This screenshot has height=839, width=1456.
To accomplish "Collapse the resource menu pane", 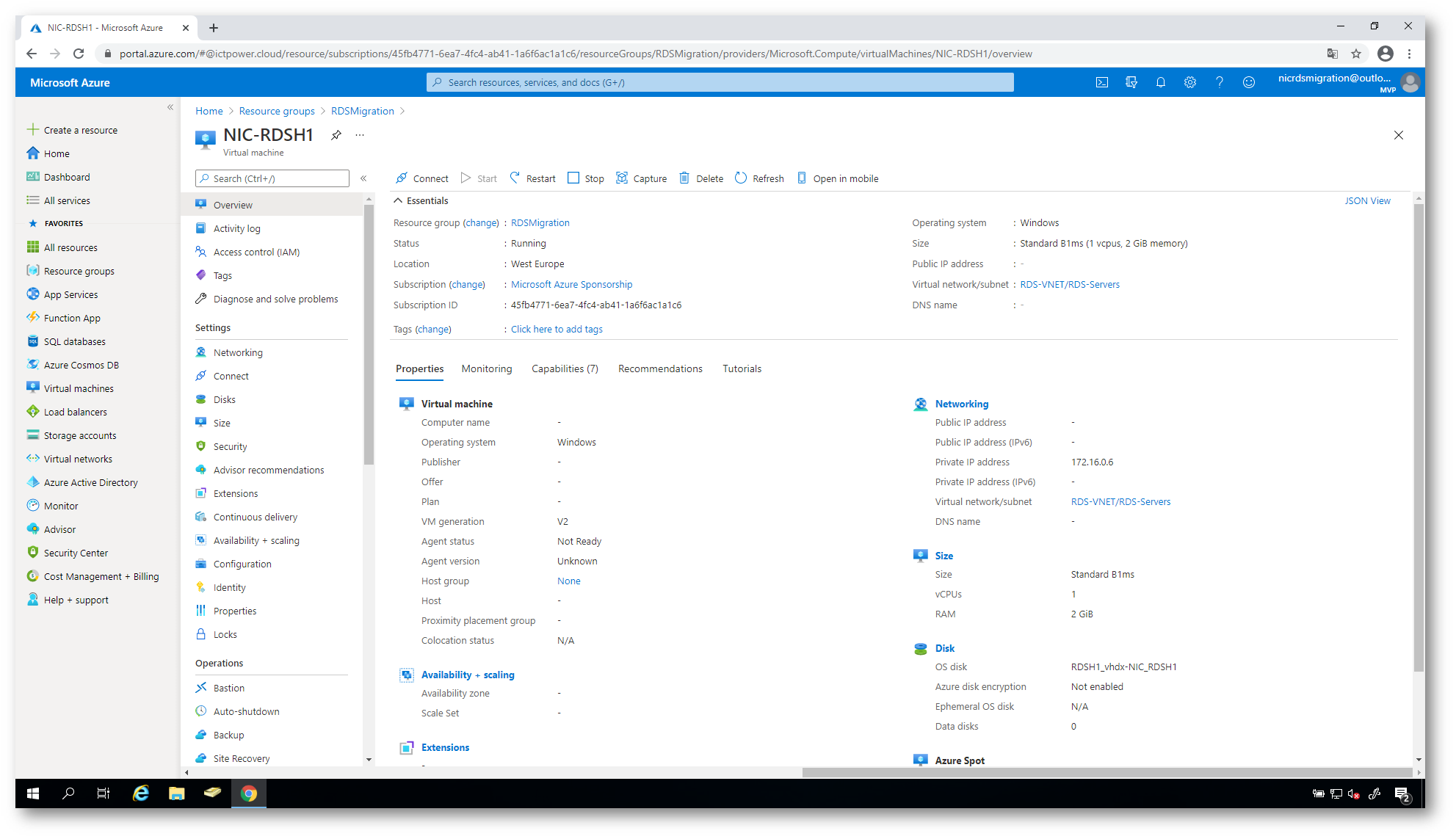I will [363, 178].
